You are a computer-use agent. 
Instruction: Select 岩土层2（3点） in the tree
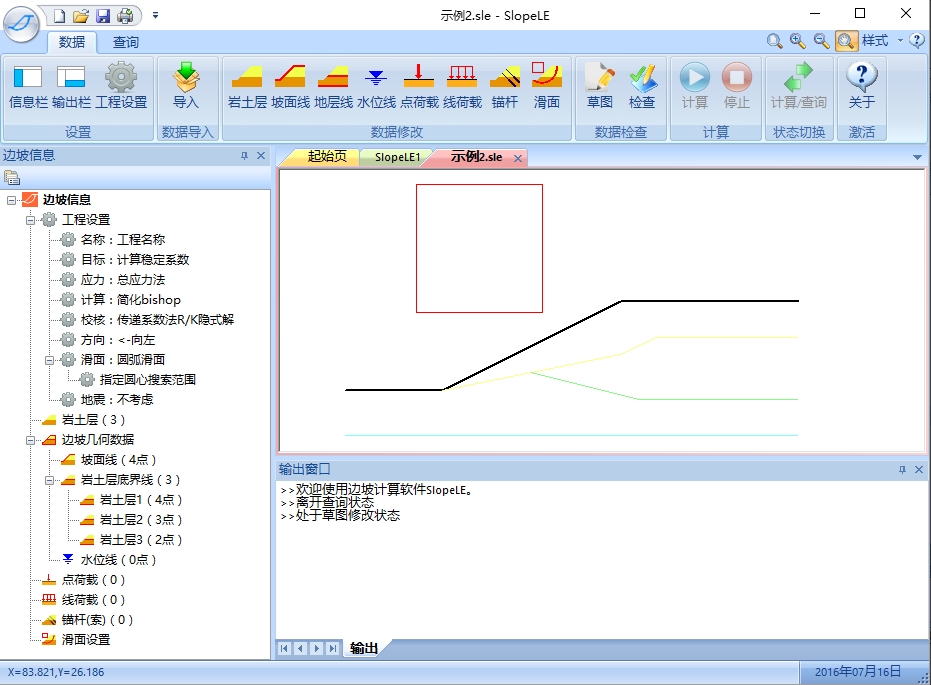(140, 520)
